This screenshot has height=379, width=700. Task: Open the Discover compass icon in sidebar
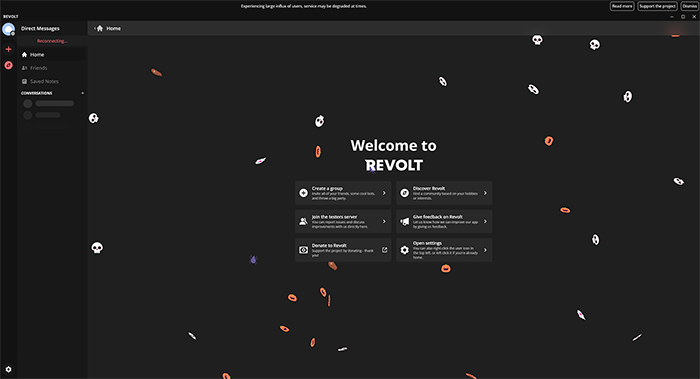[8, 65]
